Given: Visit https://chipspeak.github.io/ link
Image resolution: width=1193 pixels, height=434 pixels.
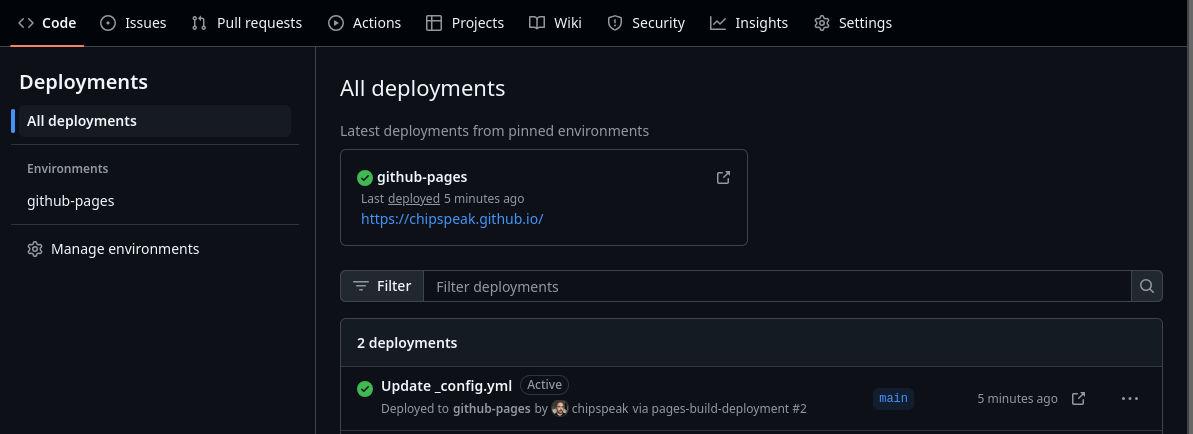Looking at the screenshot, I should (x=452, y=219).
